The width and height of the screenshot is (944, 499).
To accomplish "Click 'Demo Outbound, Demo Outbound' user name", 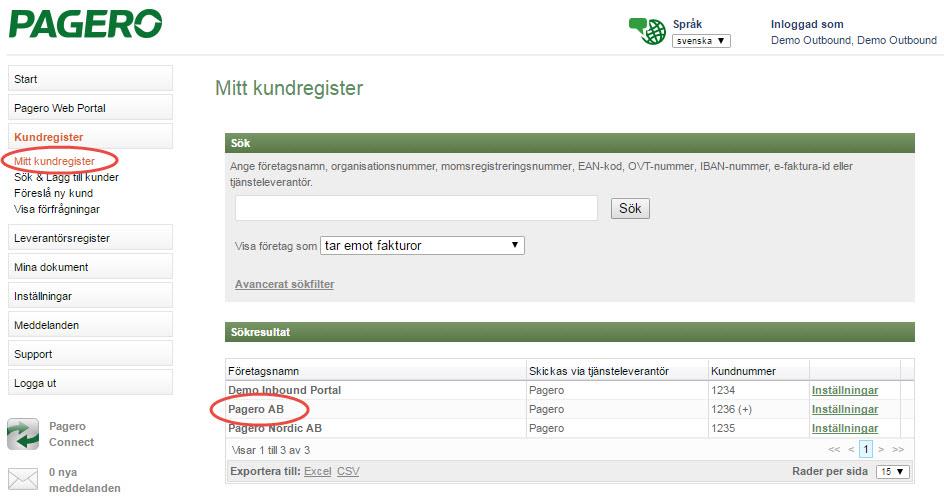I will [854, 40].
